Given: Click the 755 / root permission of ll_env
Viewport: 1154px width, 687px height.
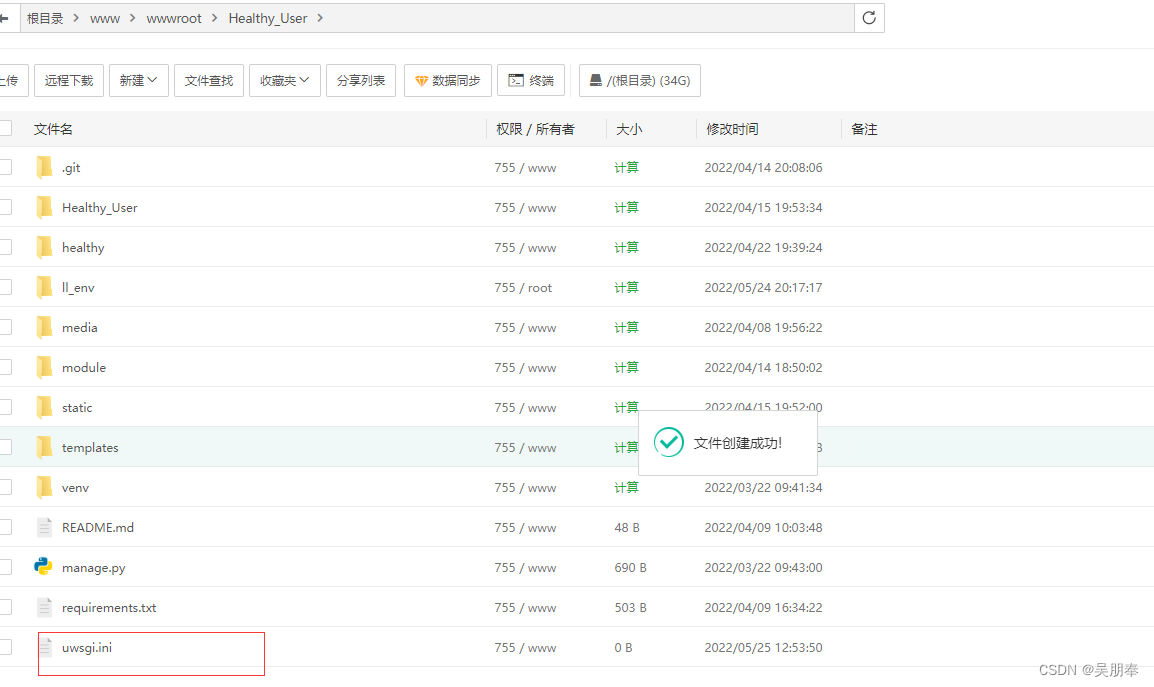Looking at the screenshot, I should pos(523,287).
